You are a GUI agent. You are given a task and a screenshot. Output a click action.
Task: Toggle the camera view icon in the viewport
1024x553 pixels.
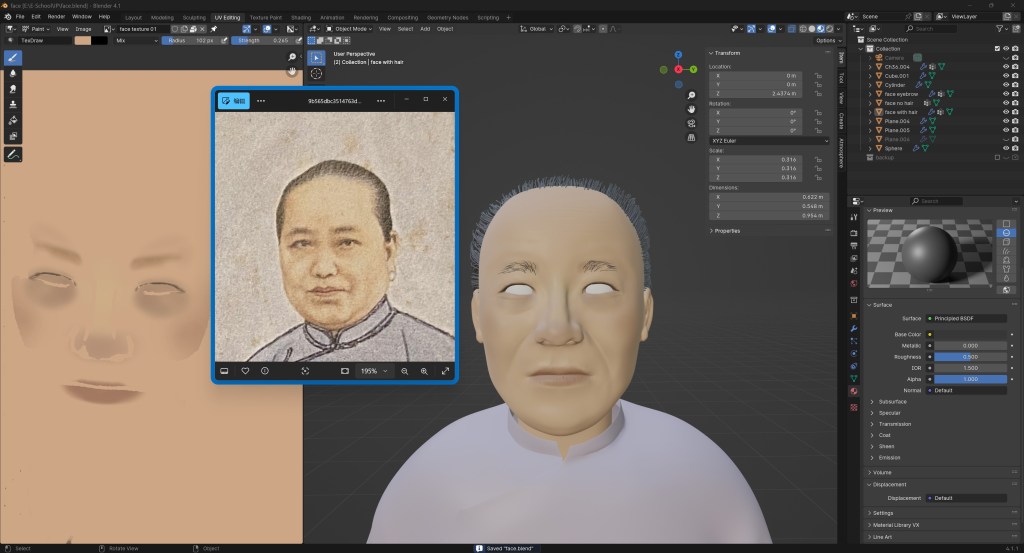[x=691, y=123]
